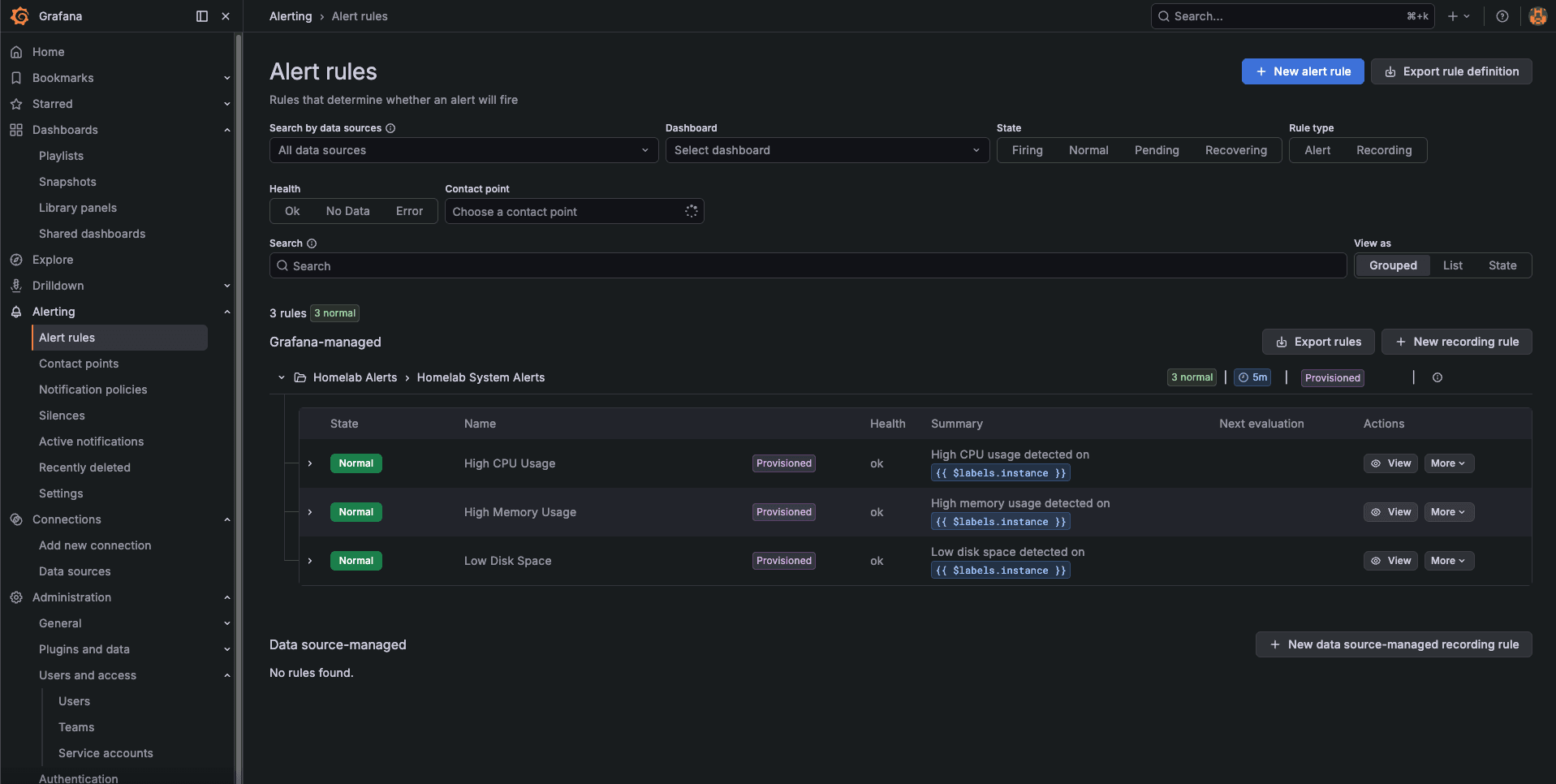Click the New alert rule button
This screenshot has height=784, width=1556.
tap(1303, 71)
